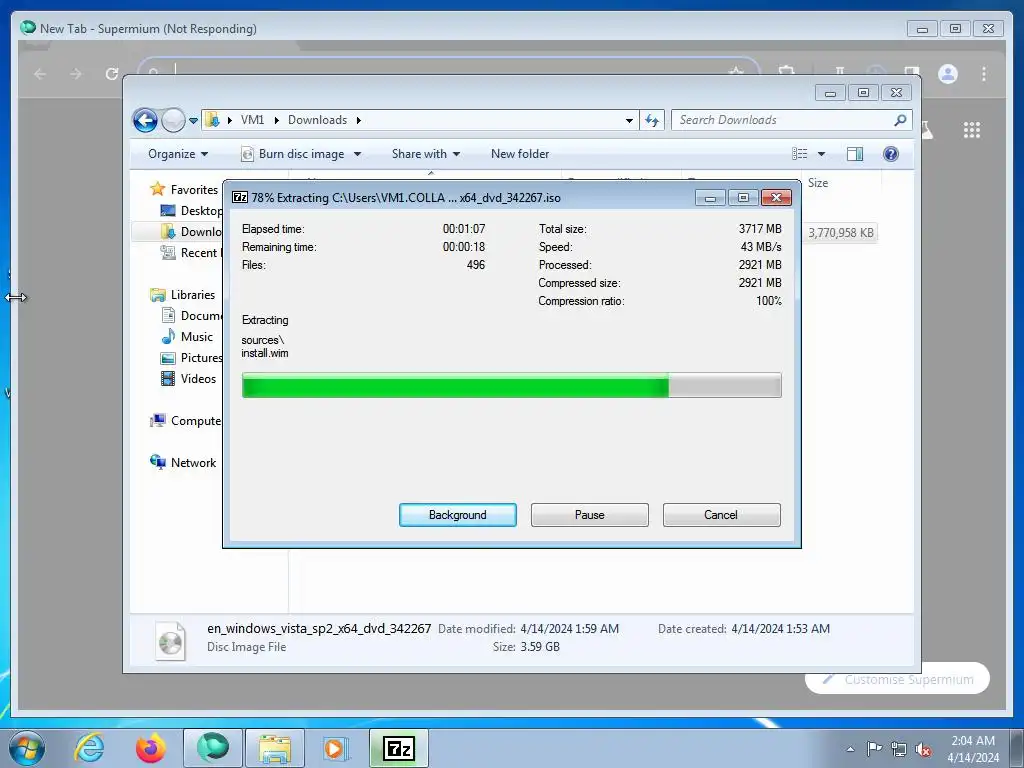Click the 7z icon in dialog title
The width and height of the screenshot is (1024, 768).
click(x=240, y=197)
